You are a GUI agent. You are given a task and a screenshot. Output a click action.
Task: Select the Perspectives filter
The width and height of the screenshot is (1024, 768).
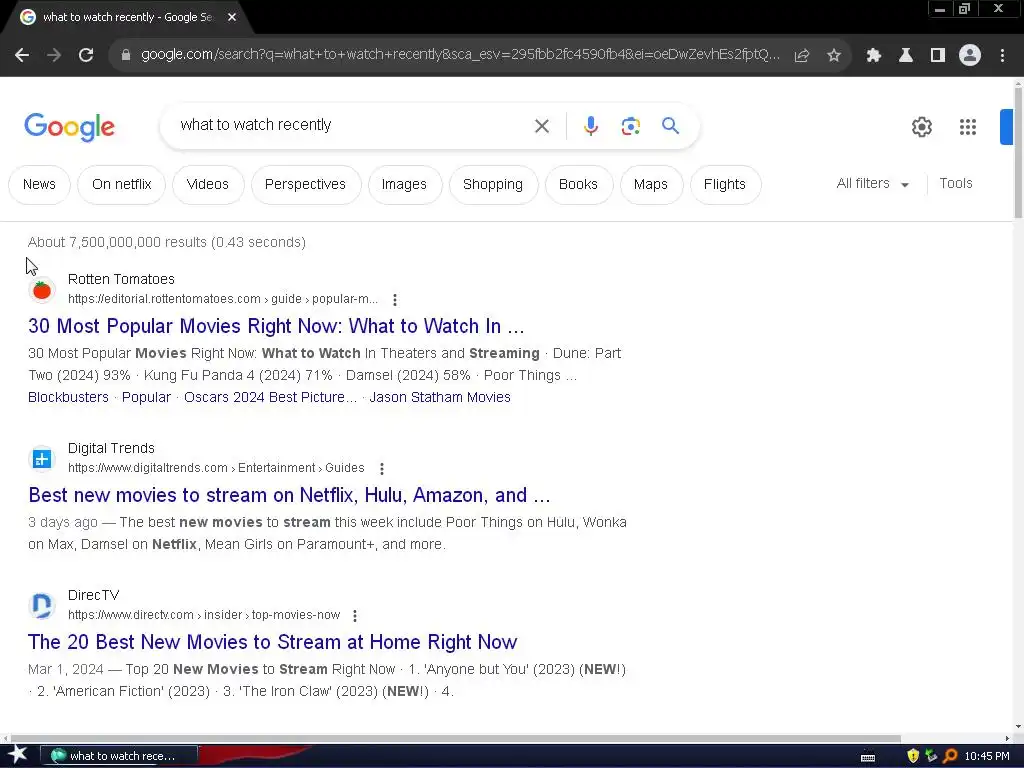tap(305, 184)
